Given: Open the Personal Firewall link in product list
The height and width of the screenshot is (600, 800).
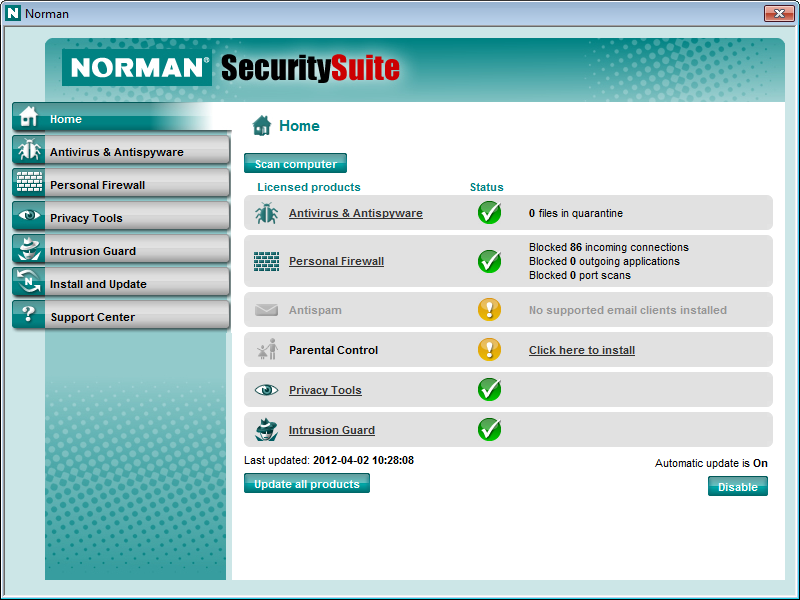Looking at the screenshot, I should tap(336, 261).
